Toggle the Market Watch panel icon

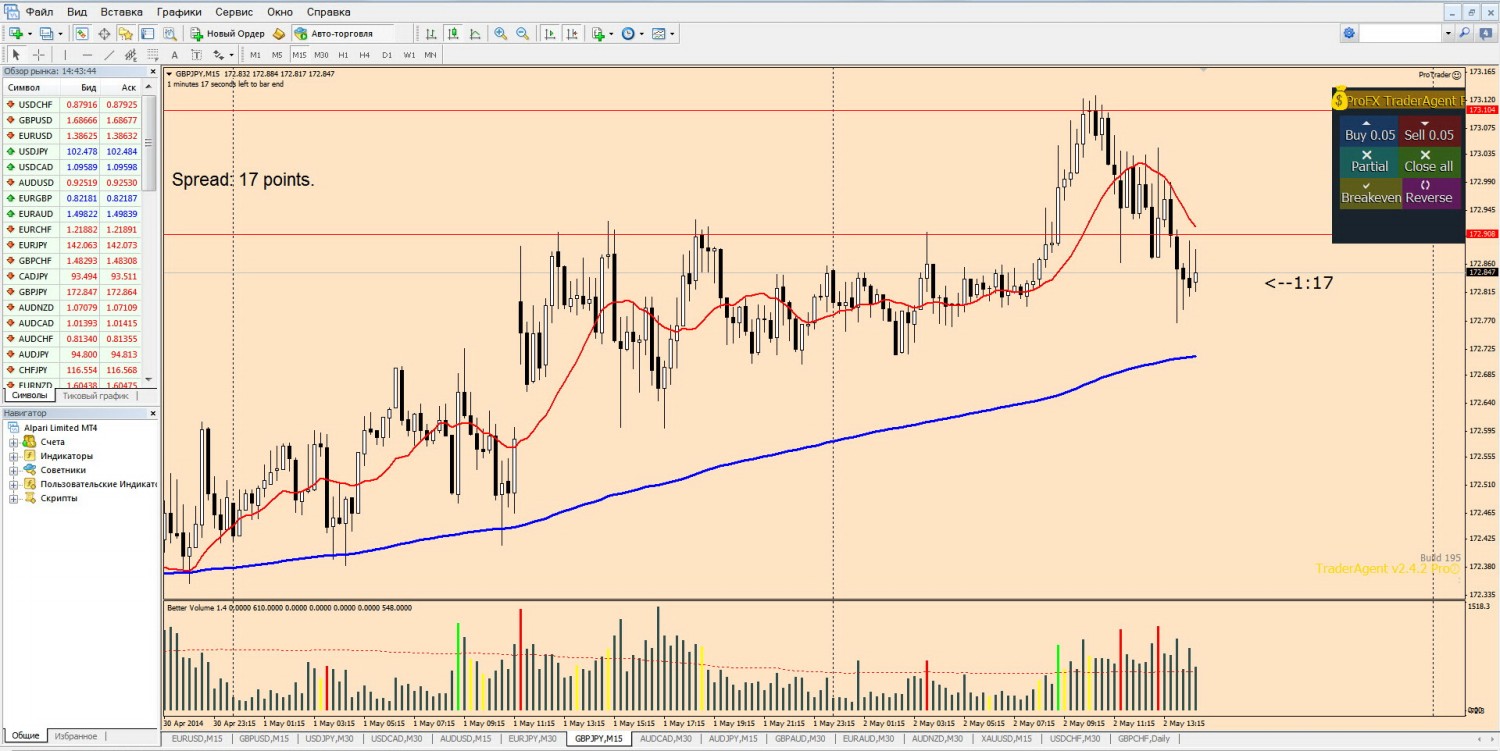click(82, 33)
